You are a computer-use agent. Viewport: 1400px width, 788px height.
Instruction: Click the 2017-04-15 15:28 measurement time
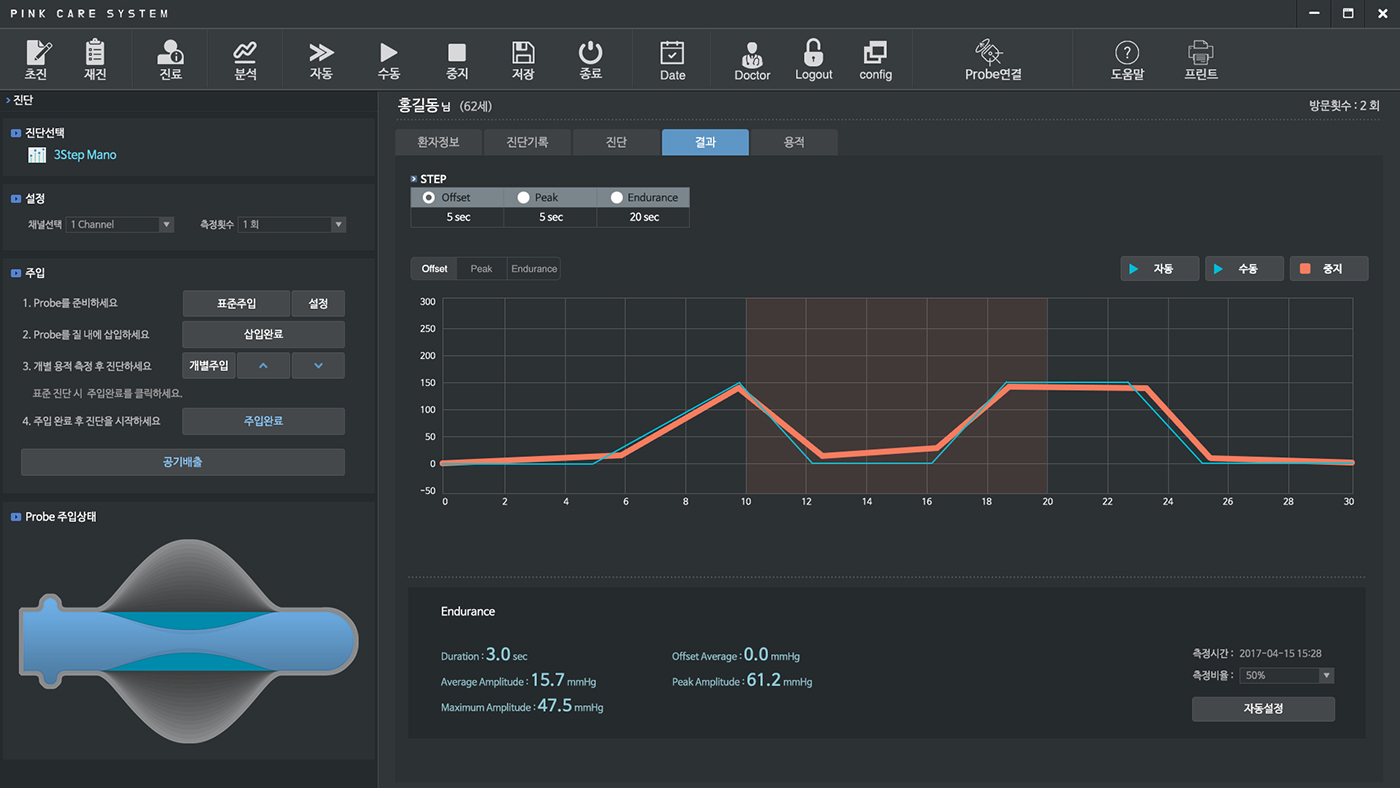pyautogui.click(x=1280, y=653)
